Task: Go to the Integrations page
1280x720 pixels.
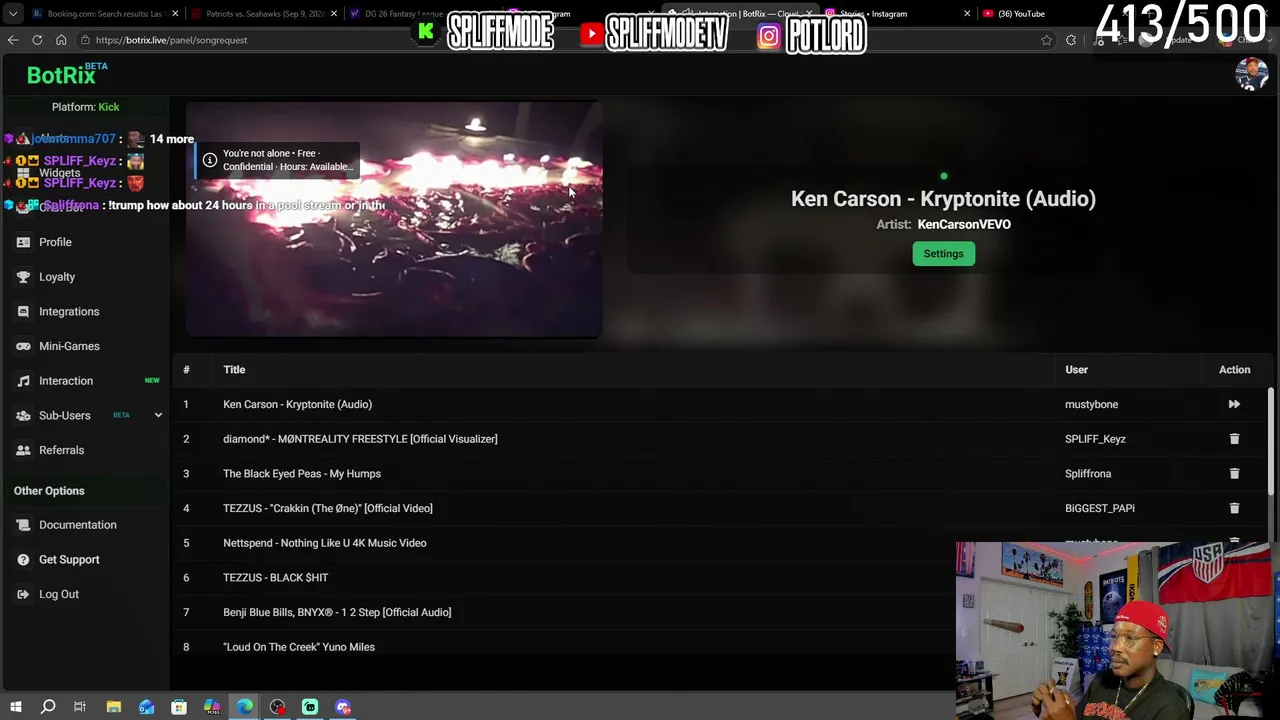Action: pyautogui.click(x=69, y=312)
